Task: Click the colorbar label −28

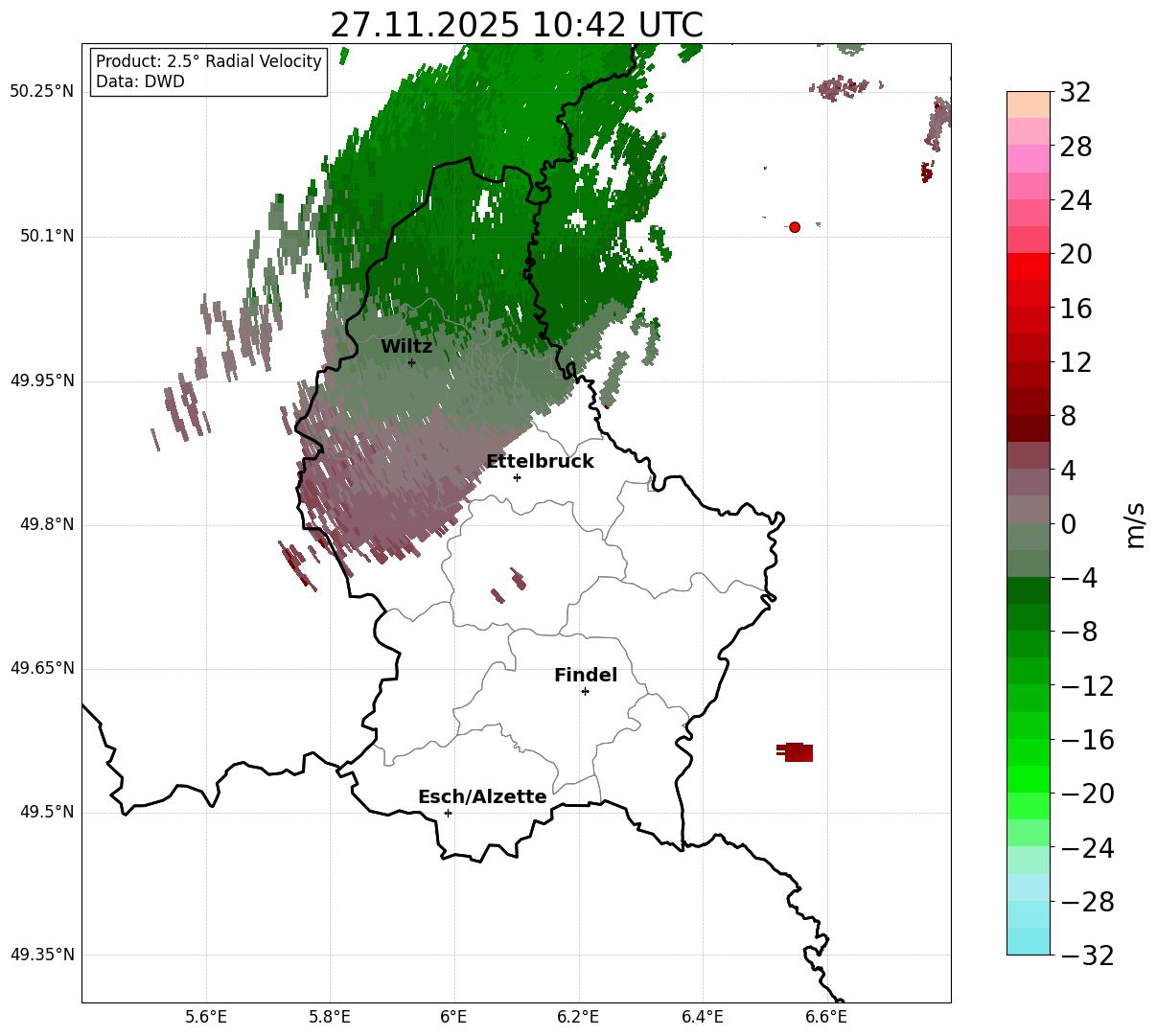Action: tap(1087, 902)
